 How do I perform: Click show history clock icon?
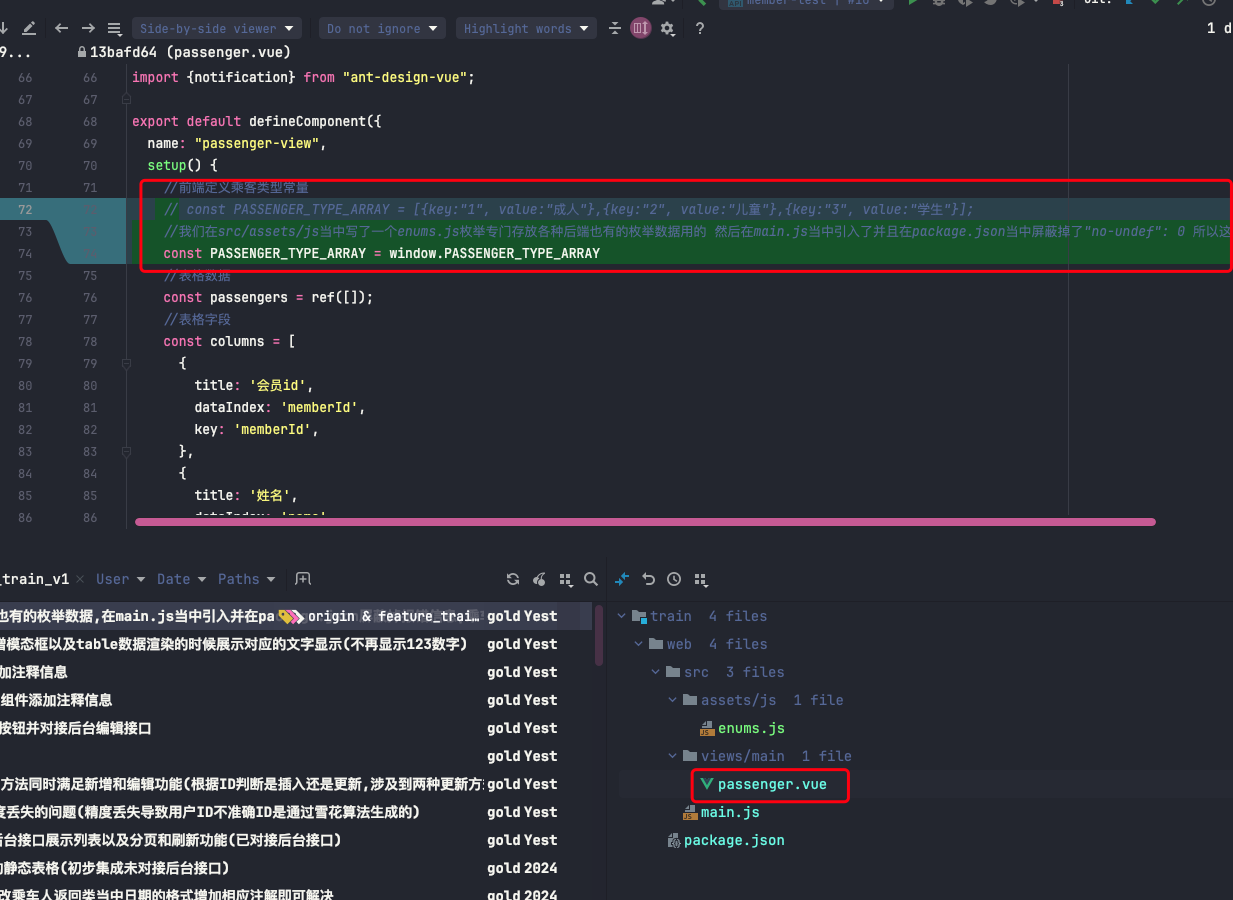(674, 579)
